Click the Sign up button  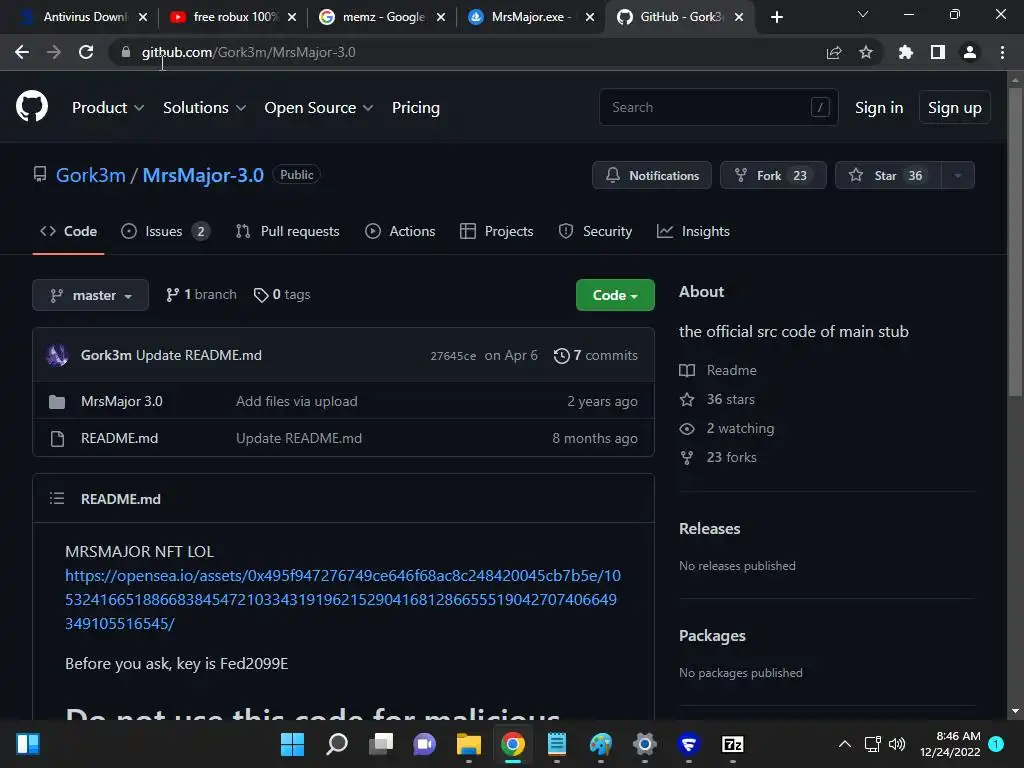point(955,108)
